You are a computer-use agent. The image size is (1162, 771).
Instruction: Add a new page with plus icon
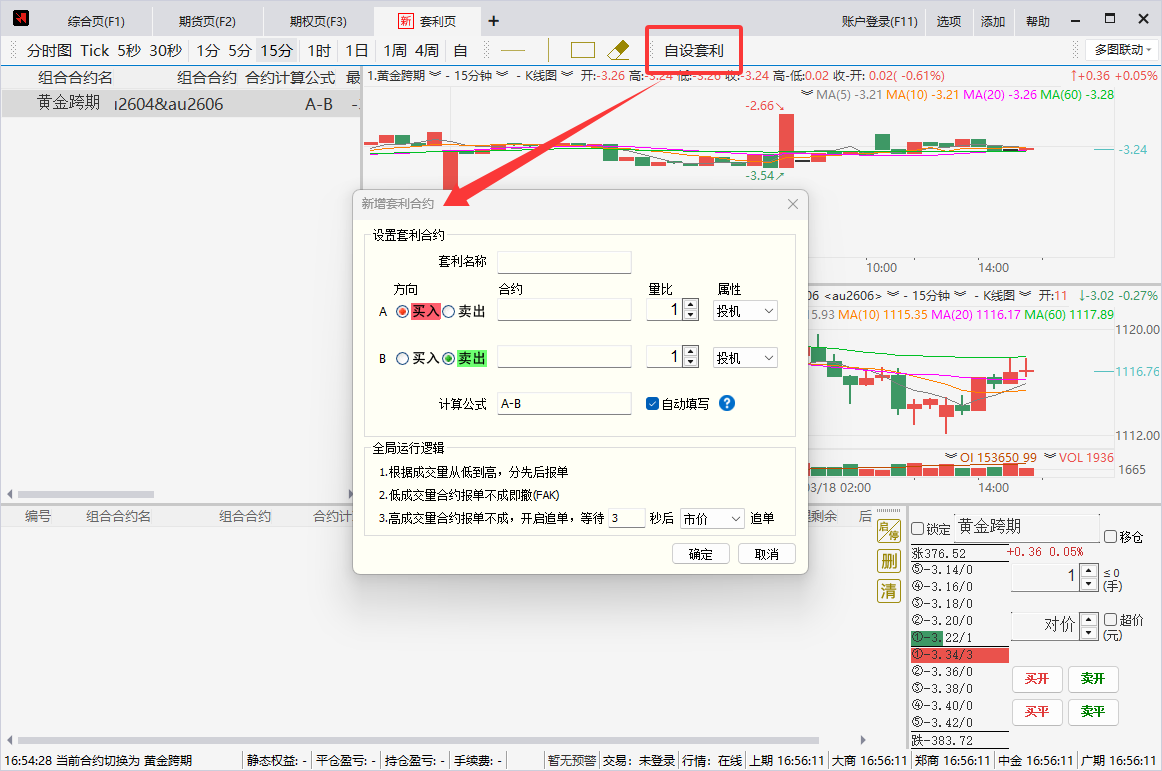493,21
